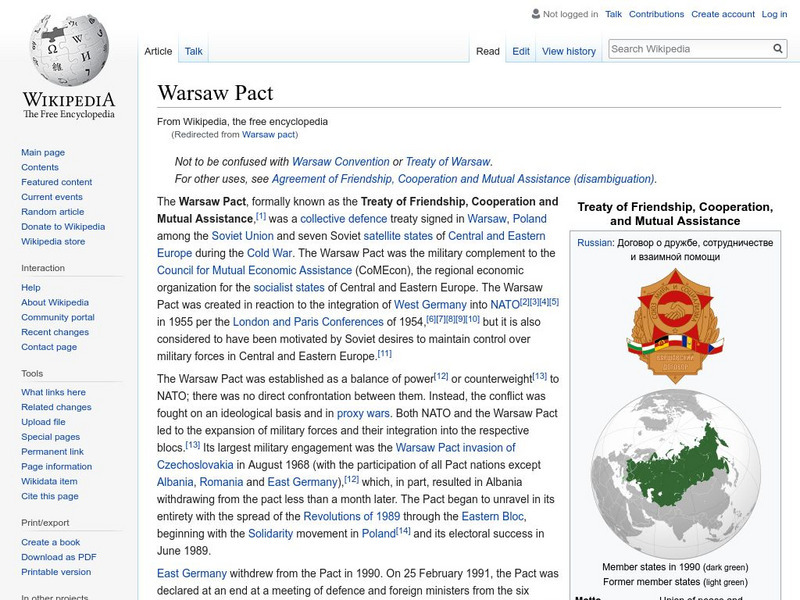Open Council for Mutual Economic Assistance
The width and height of the screenshot is (800, 600).
pyautogui.click(x=254, y=270)
